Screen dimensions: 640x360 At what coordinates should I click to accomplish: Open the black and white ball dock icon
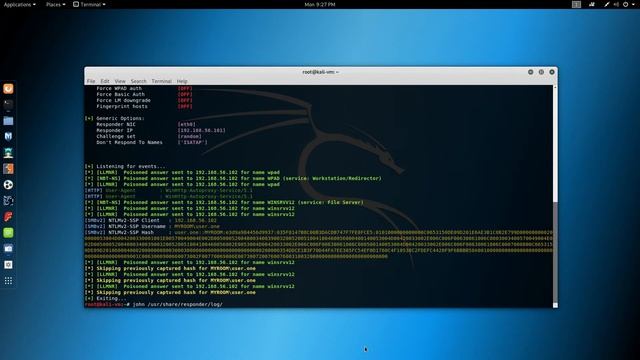coord(8,184)
